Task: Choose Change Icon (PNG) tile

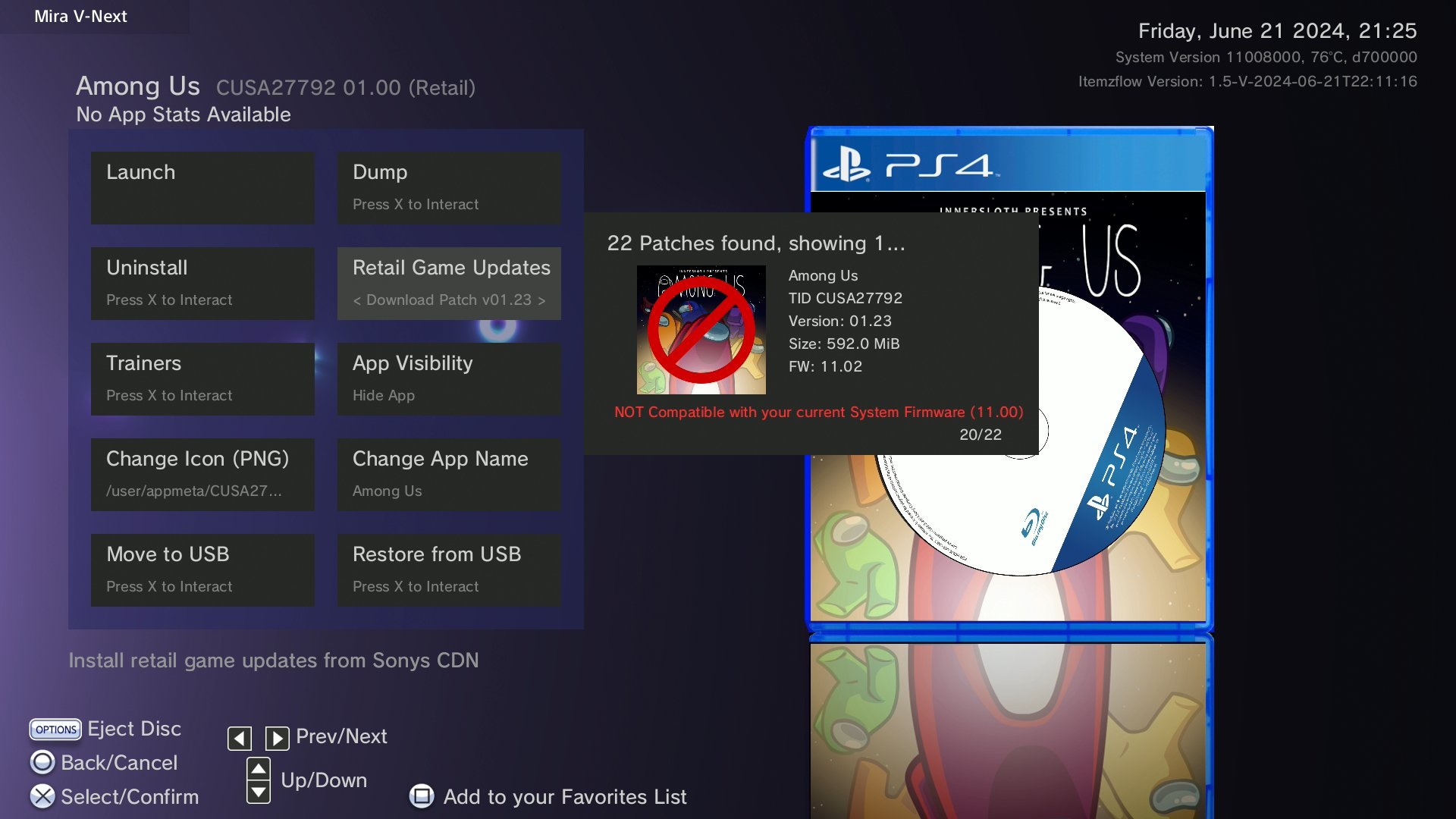Action: (x=202, y=474)
